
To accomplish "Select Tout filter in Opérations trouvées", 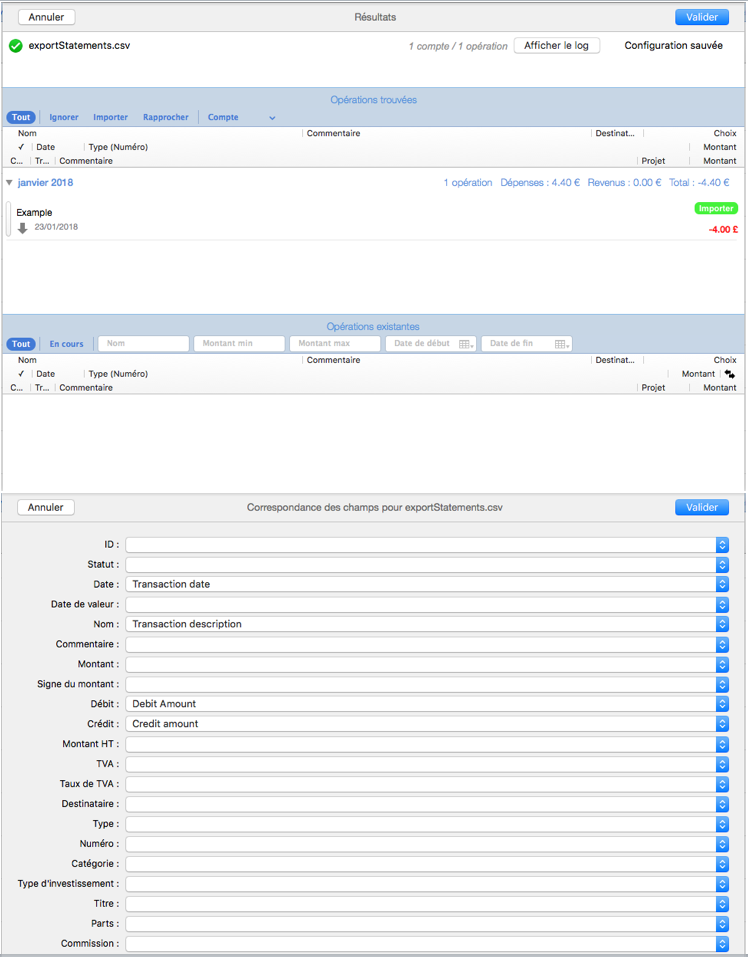I will click(x=21, y=117).
